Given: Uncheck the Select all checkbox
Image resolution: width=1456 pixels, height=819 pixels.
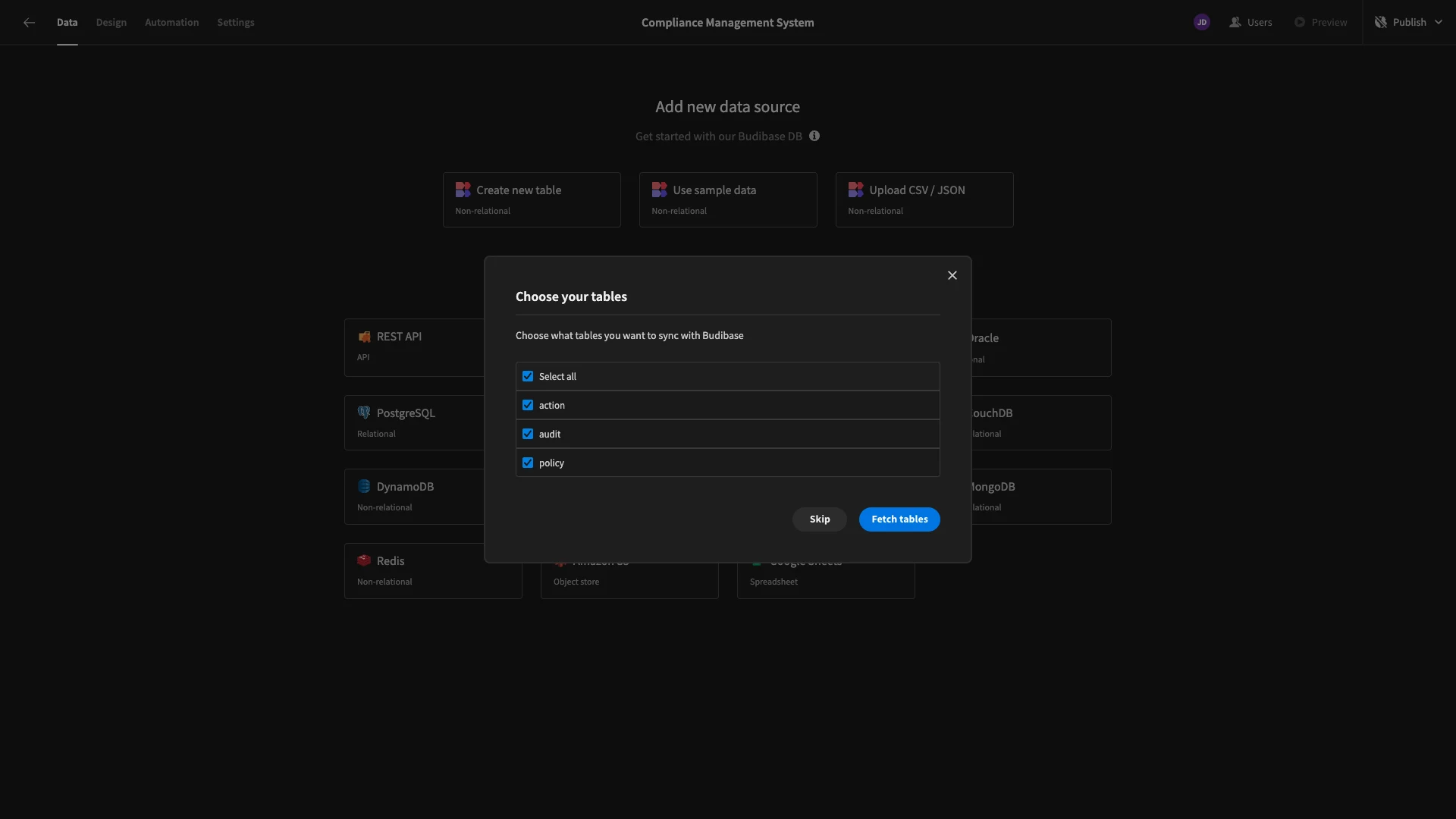Looking at the screenshot, I should pyautogui.click(x=528, y=376).
